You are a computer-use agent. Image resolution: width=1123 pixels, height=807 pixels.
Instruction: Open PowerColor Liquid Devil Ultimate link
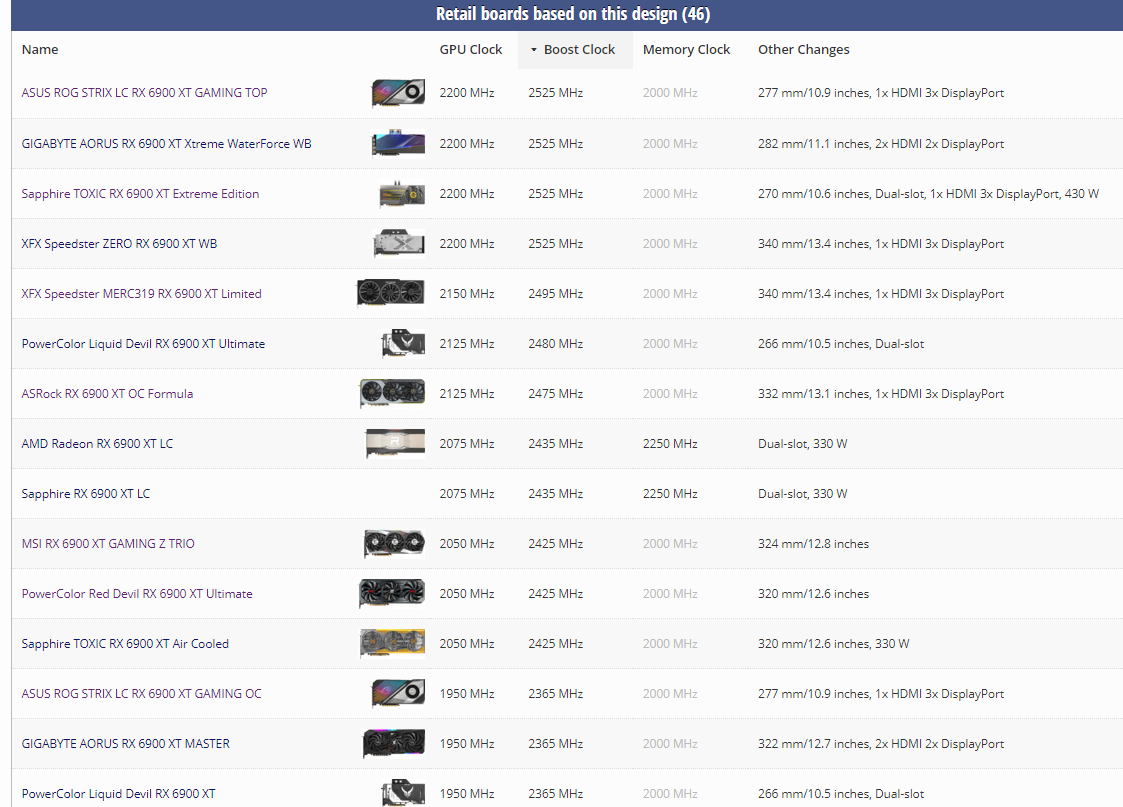143,344
